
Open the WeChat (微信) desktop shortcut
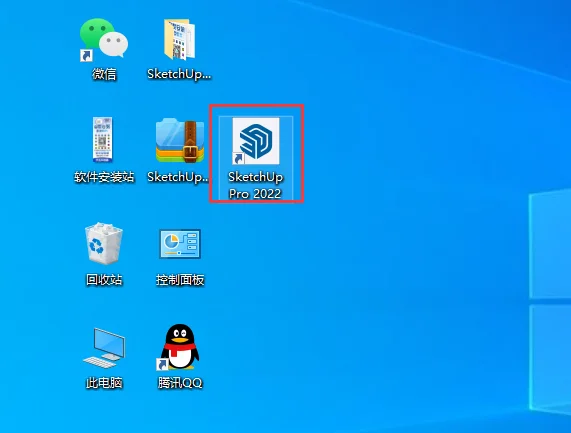pyautogui.click(x=104, y=39)
